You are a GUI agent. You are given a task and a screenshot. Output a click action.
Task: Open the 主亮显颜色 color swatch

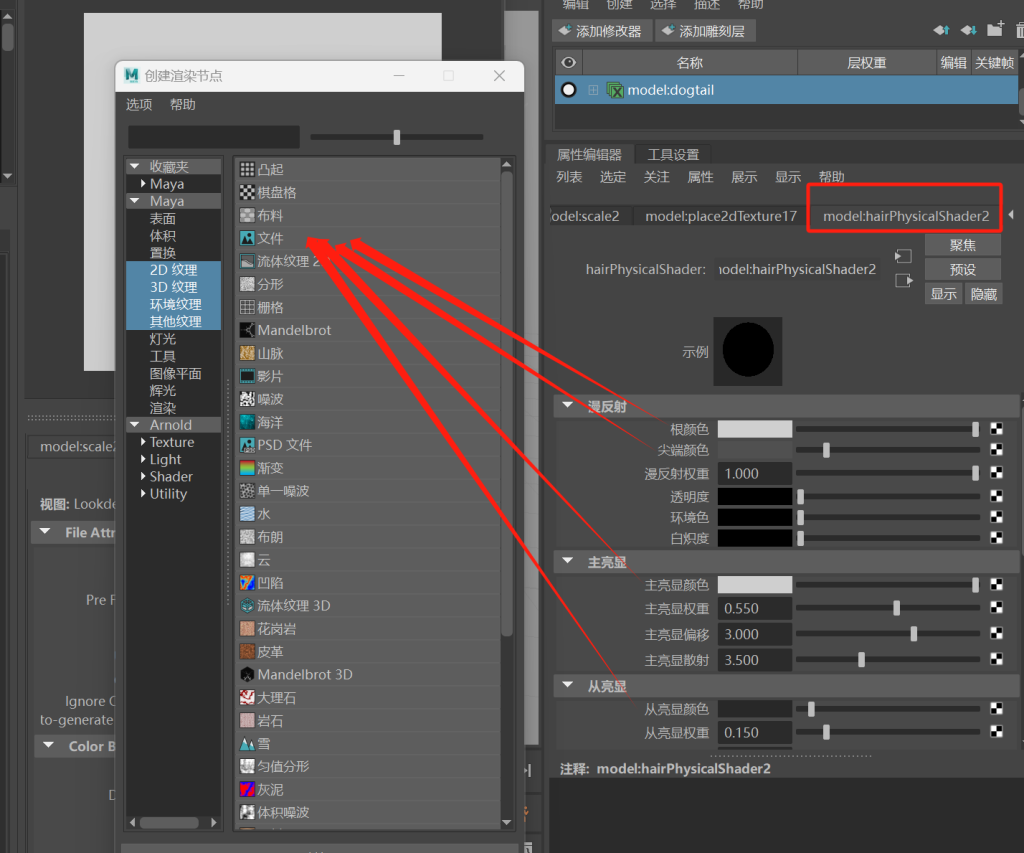click(755, 585)
